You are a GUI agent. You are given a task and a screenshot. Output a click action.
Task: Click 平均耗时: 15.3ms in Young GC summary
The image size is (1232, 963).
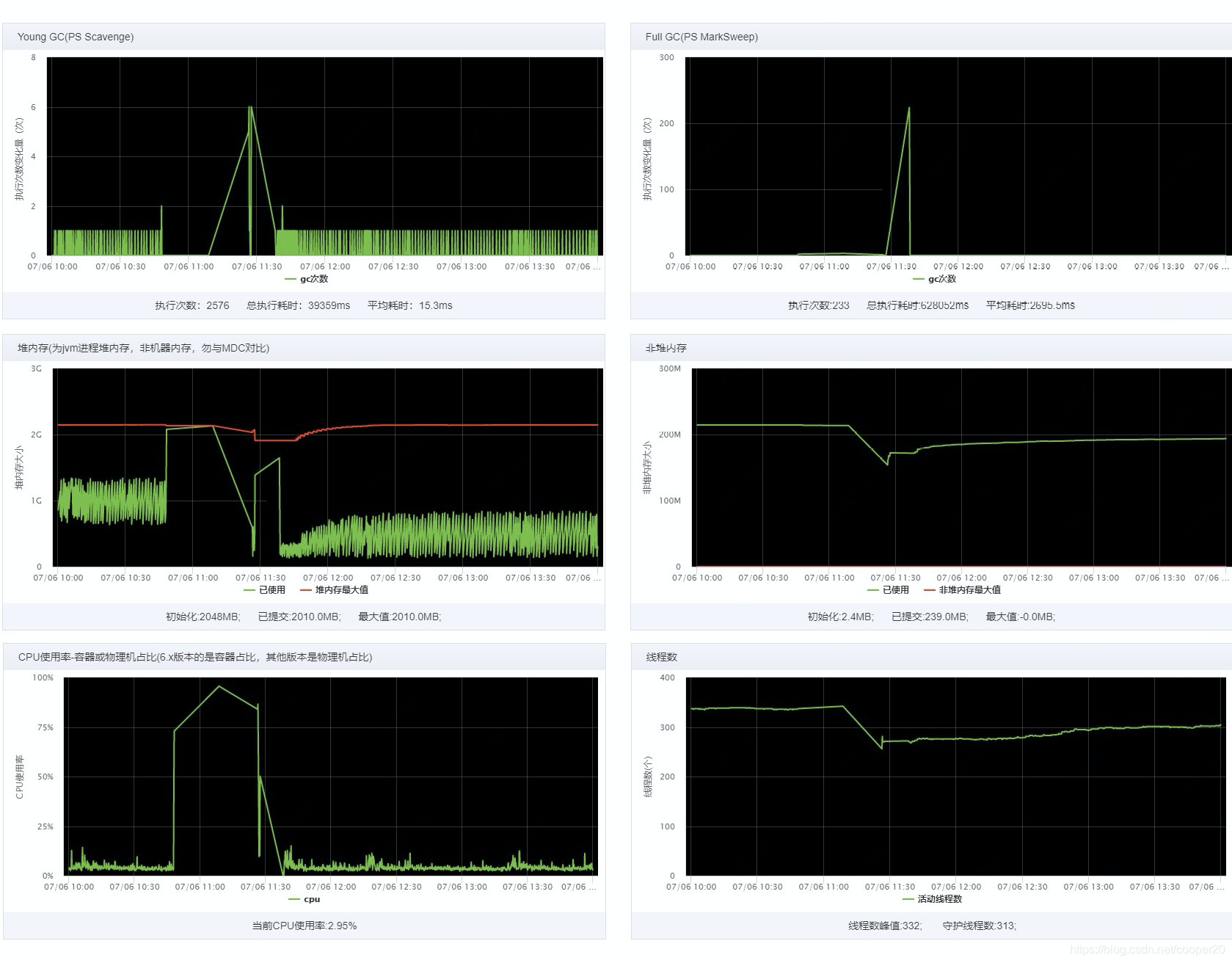click(410, 305)
